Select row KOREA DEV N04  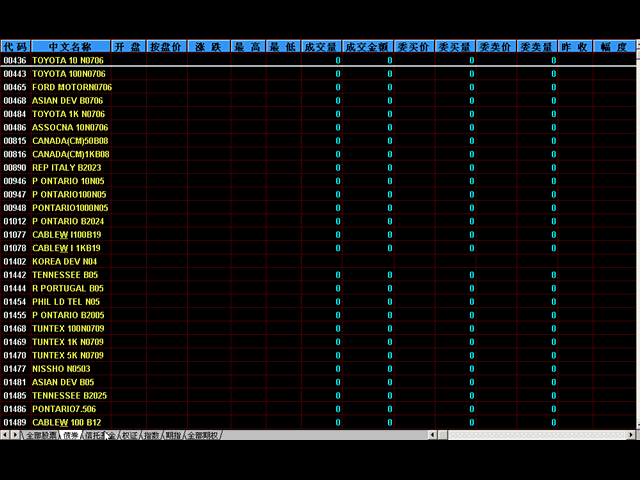pyautogui.click(x=318, y=262)
